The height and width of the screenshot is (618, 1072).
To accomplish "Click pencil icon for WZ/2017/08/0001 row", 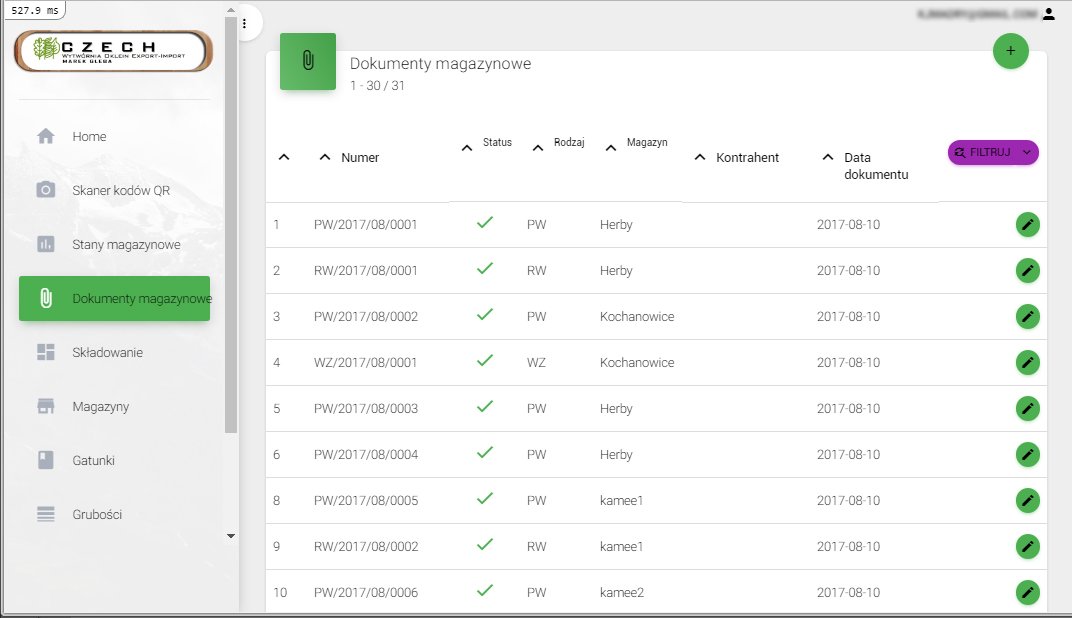I will click(1027, 363).
